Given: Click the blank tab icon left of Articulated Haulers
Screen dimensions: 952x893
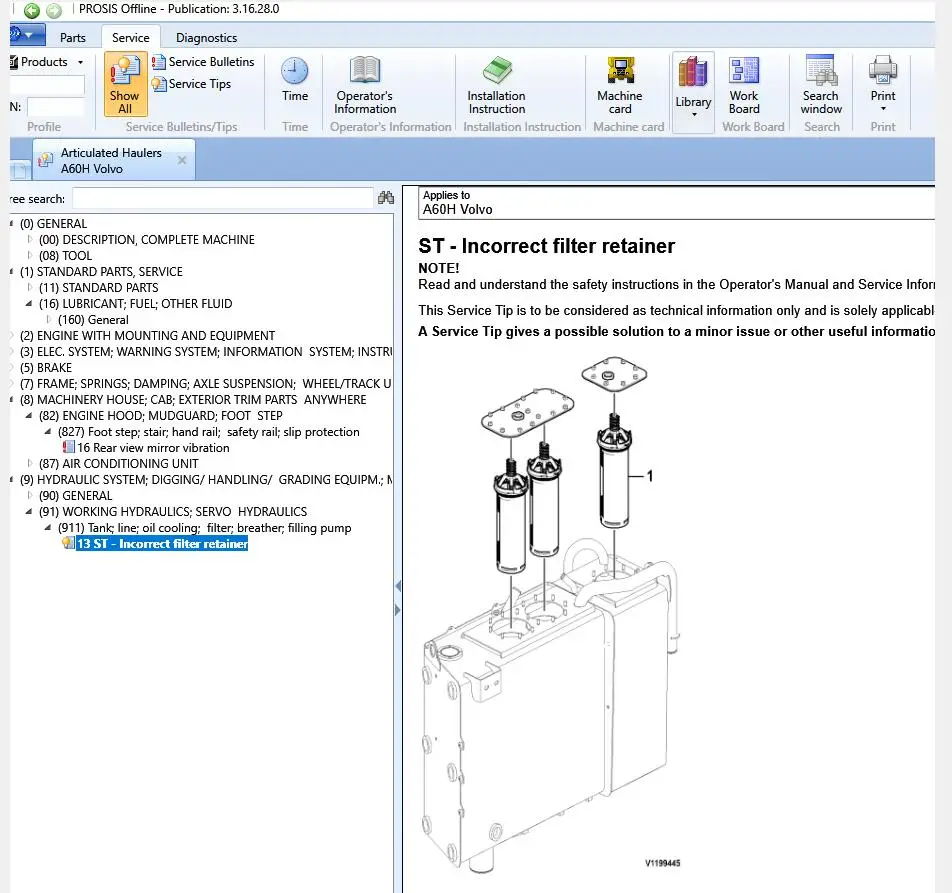Looking at the screenshot, I should (x=19, y=170).
